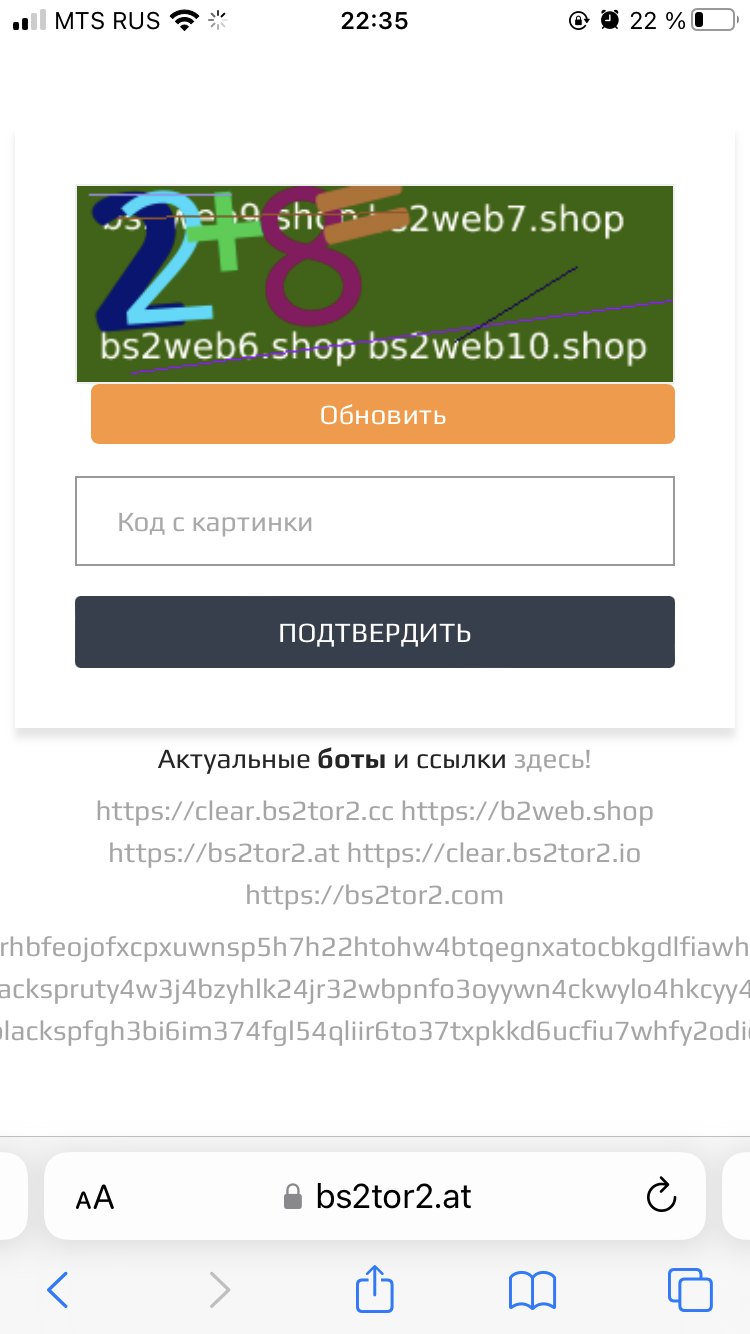Click the ПОДТВЕРДИТЬ button
The height and width of the screenshot is (1334, 750).
[x=375, y=632]
